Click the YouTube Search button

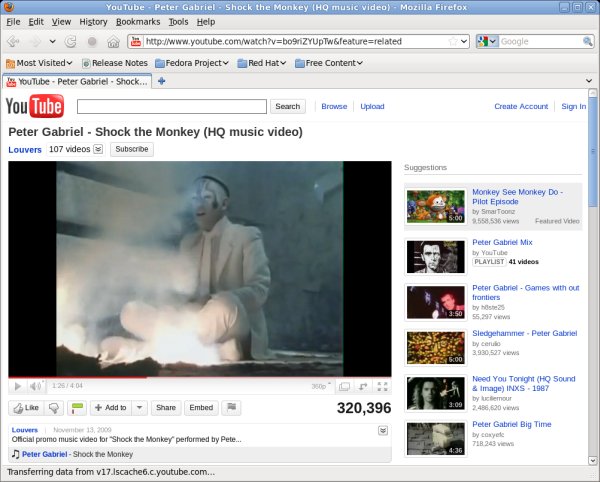point(288,106)
